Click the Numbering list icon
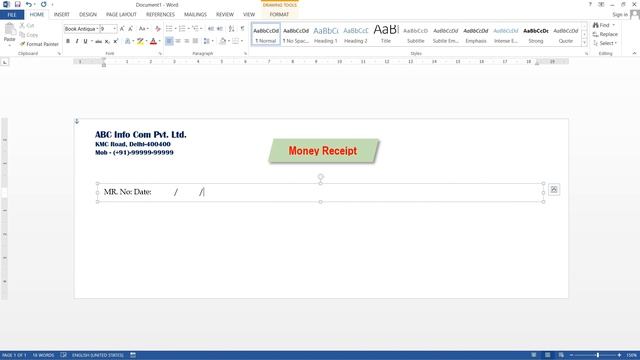 click(182, 29)
